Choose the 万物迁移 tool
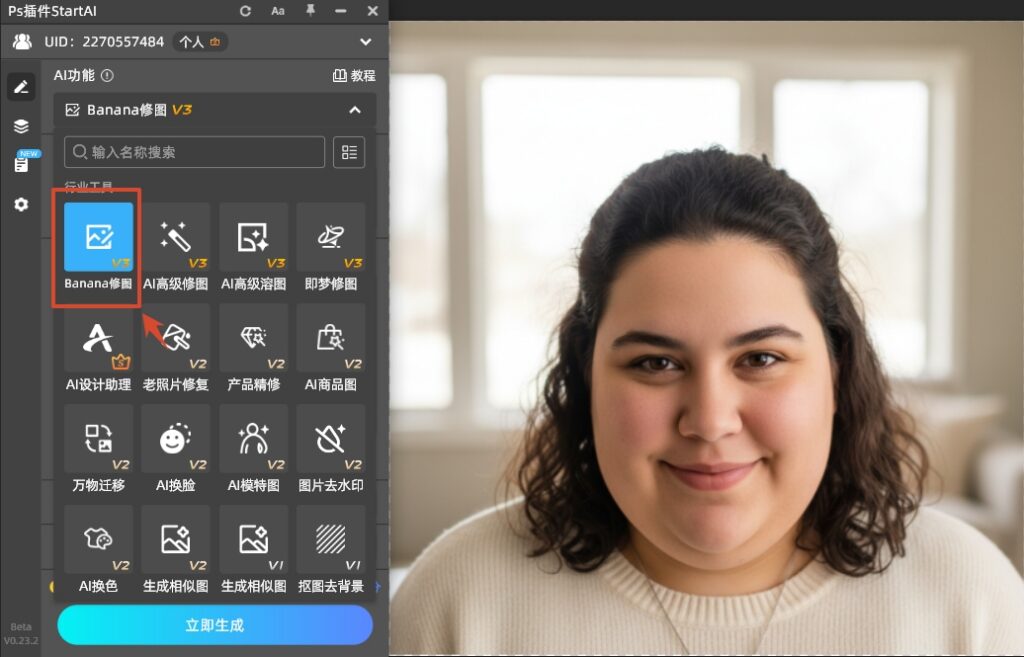This screenshot has width=1024, height=657. pos(98,440)
